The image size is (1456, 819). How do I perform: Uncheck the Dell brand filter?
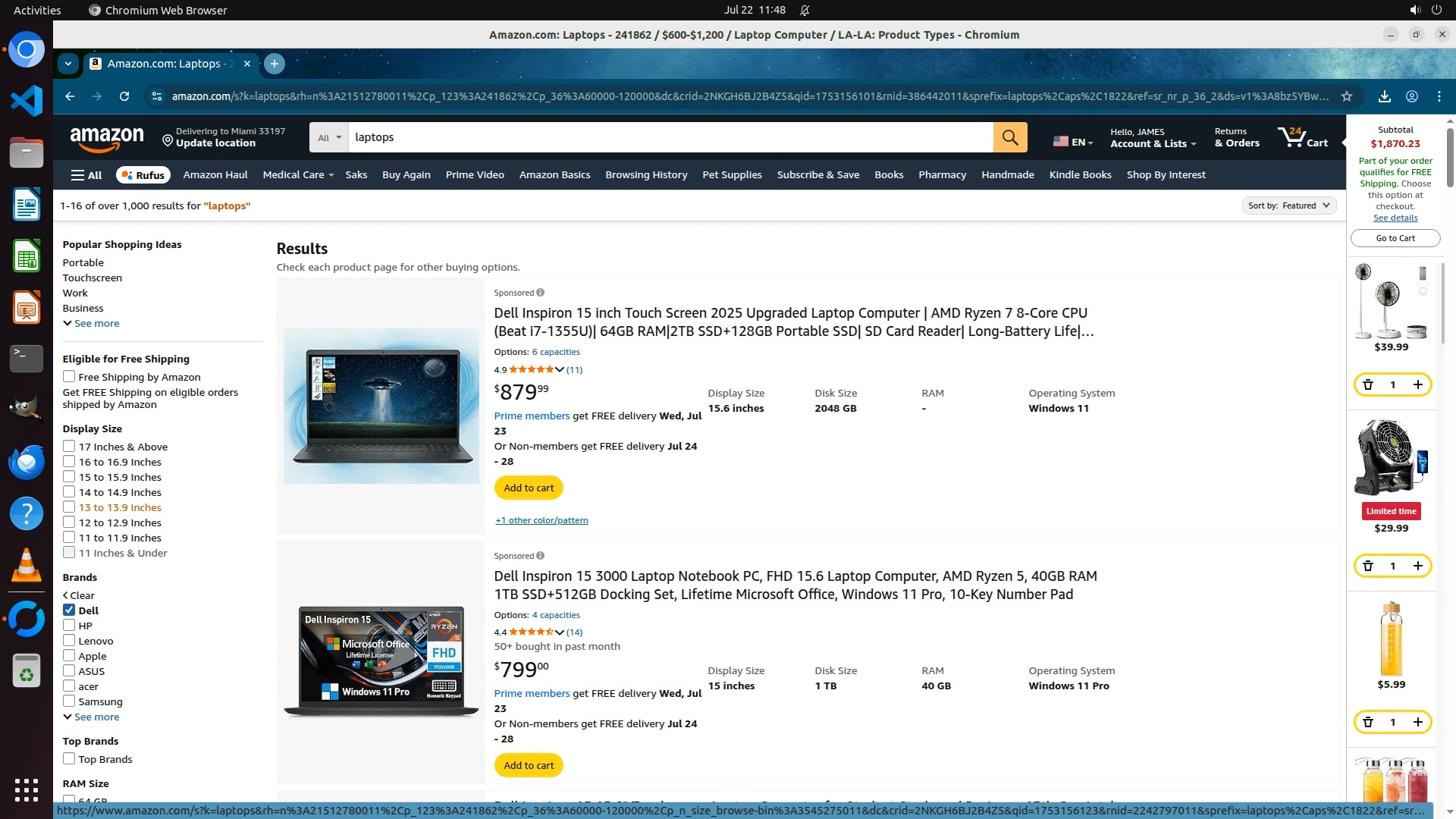pos(69,610)
